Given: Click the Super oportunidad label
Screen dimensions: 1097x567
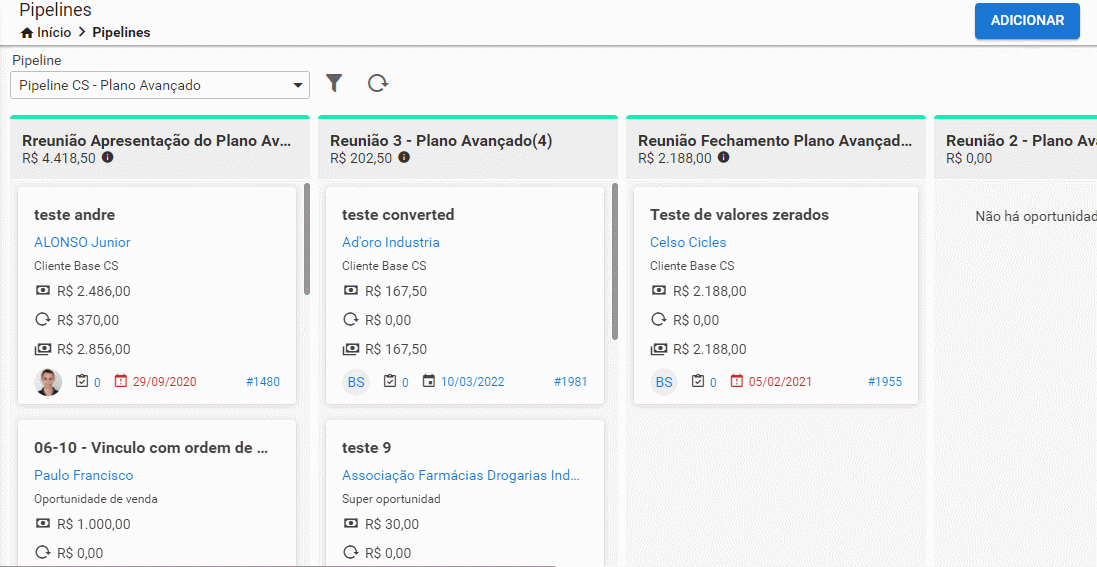Looking at the screenshot, I should point(391,500).
